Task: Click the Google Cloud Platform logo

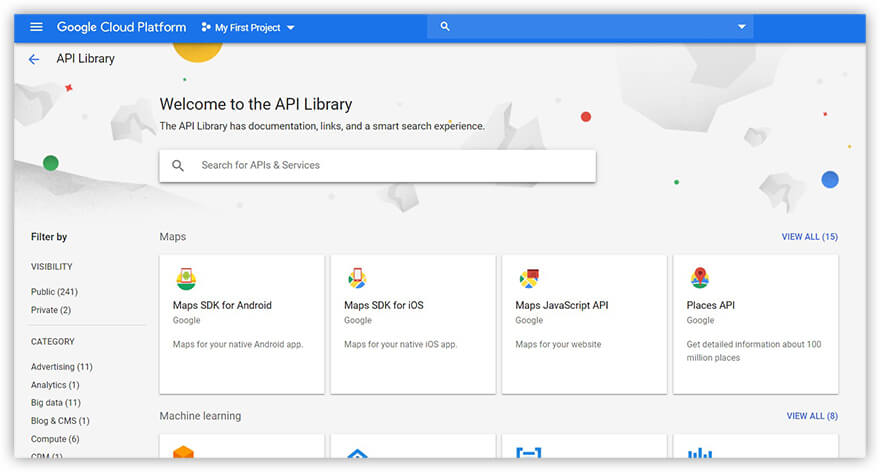Action: click(x=121, y=27)
